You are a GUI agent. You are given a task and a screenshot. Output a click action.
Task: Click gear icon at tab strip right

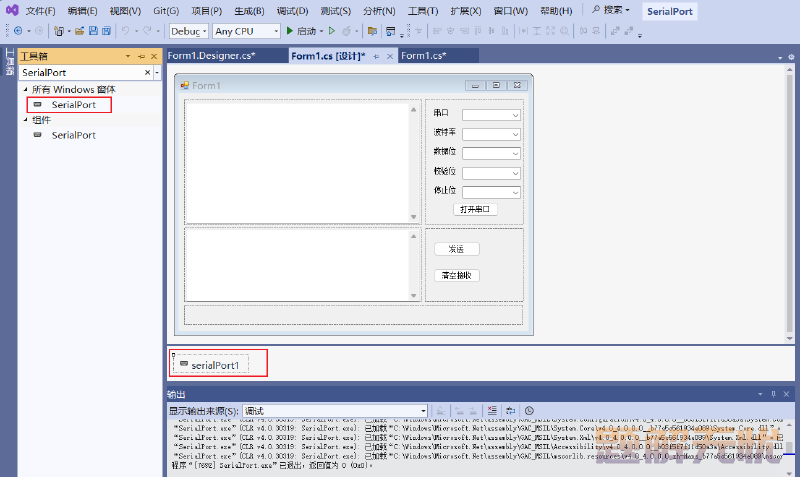click(x=791, y=57)
